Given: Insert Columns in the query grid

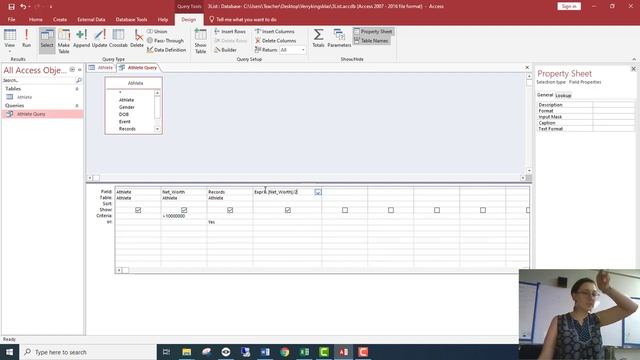Looking at the screenshot, I should (x=274, y=31).
